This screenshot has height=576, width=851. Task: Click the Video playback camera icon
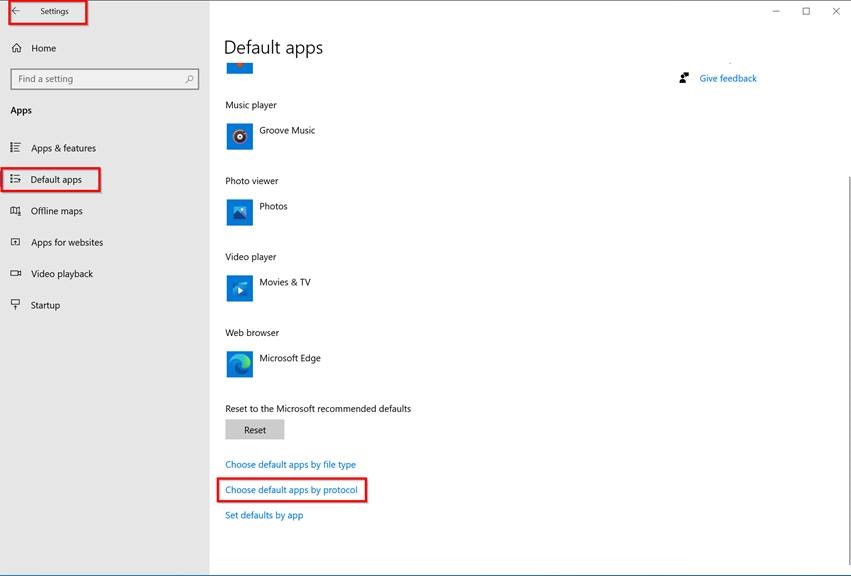tap(15, 273)
